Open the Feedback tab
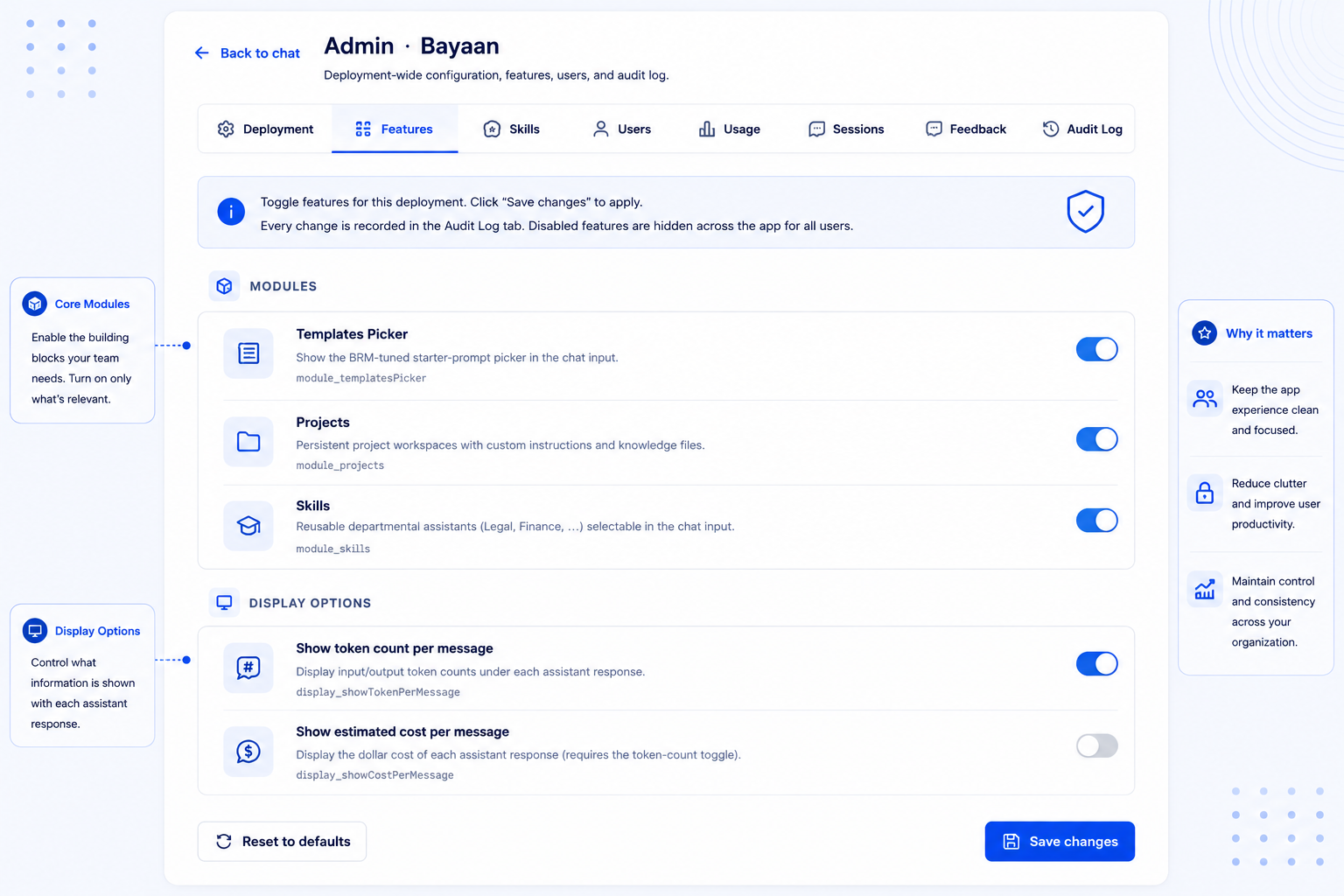Viewport: 1344px width, 896px height. point(966,129)
